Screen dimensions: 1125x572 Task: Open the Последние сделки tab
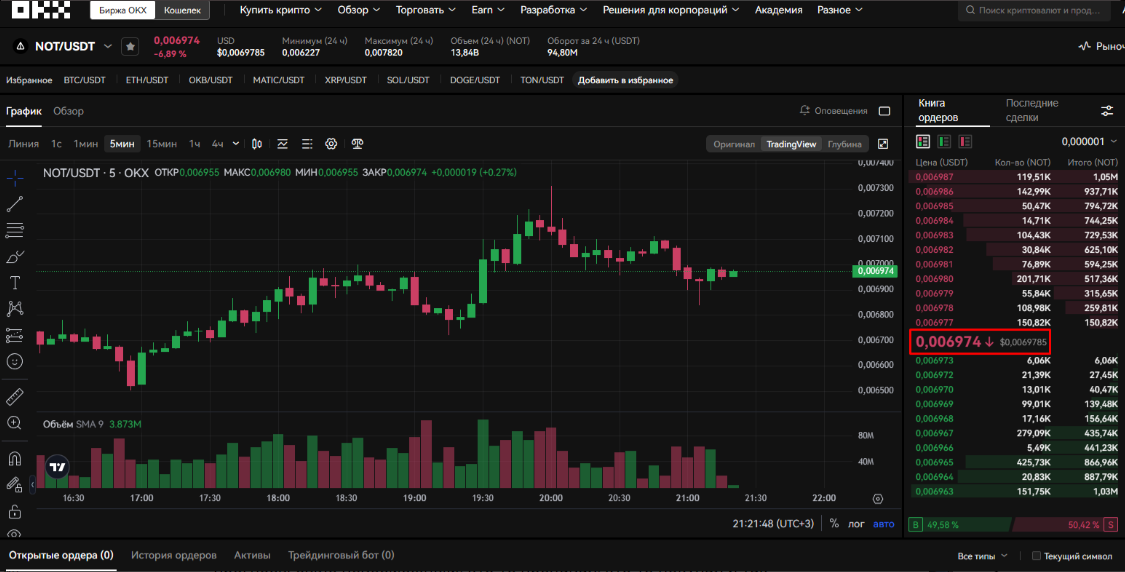(1032, 111)
